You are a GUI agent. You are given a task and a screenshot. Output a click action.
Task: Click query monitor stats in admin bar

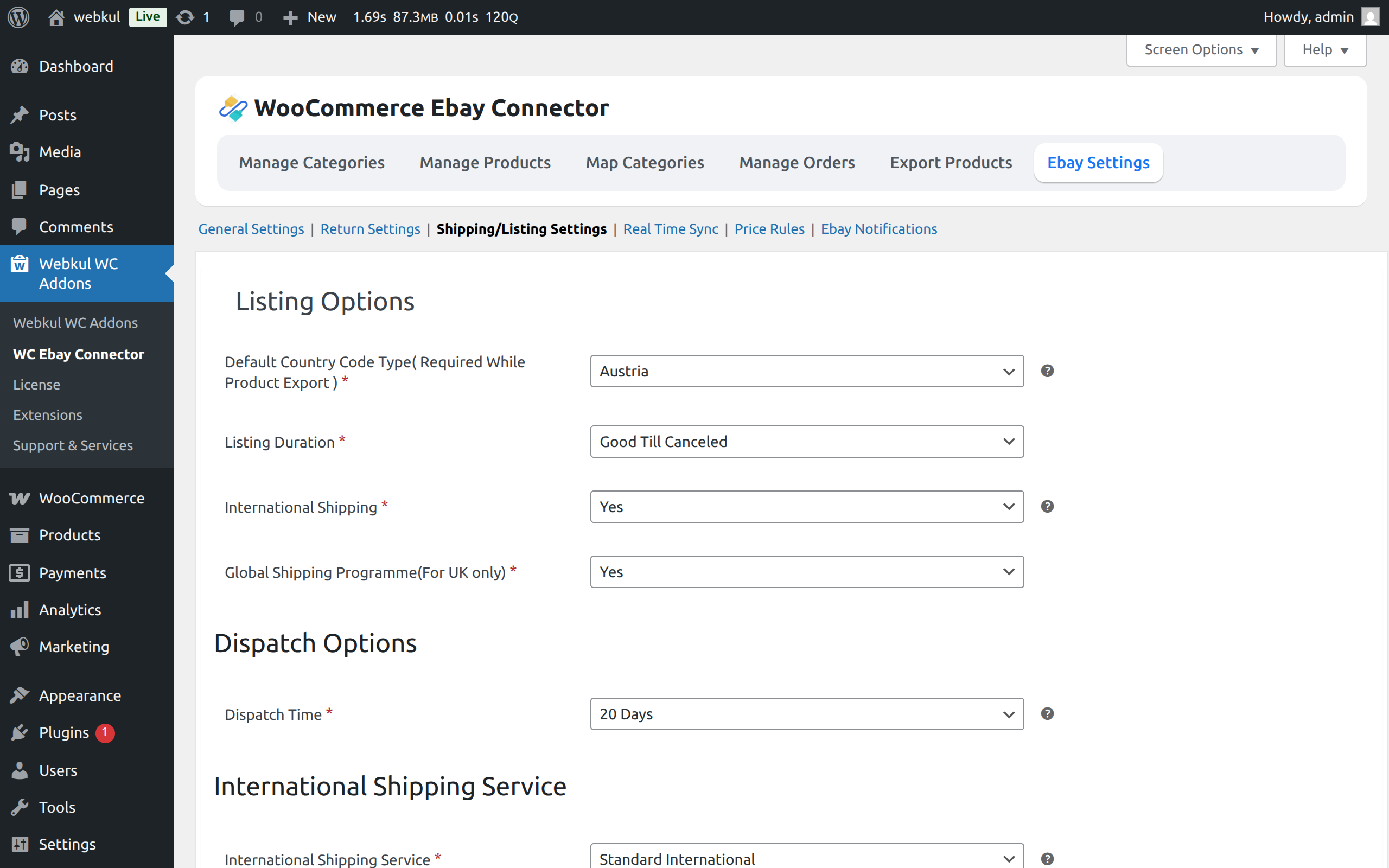click(435, 17)
